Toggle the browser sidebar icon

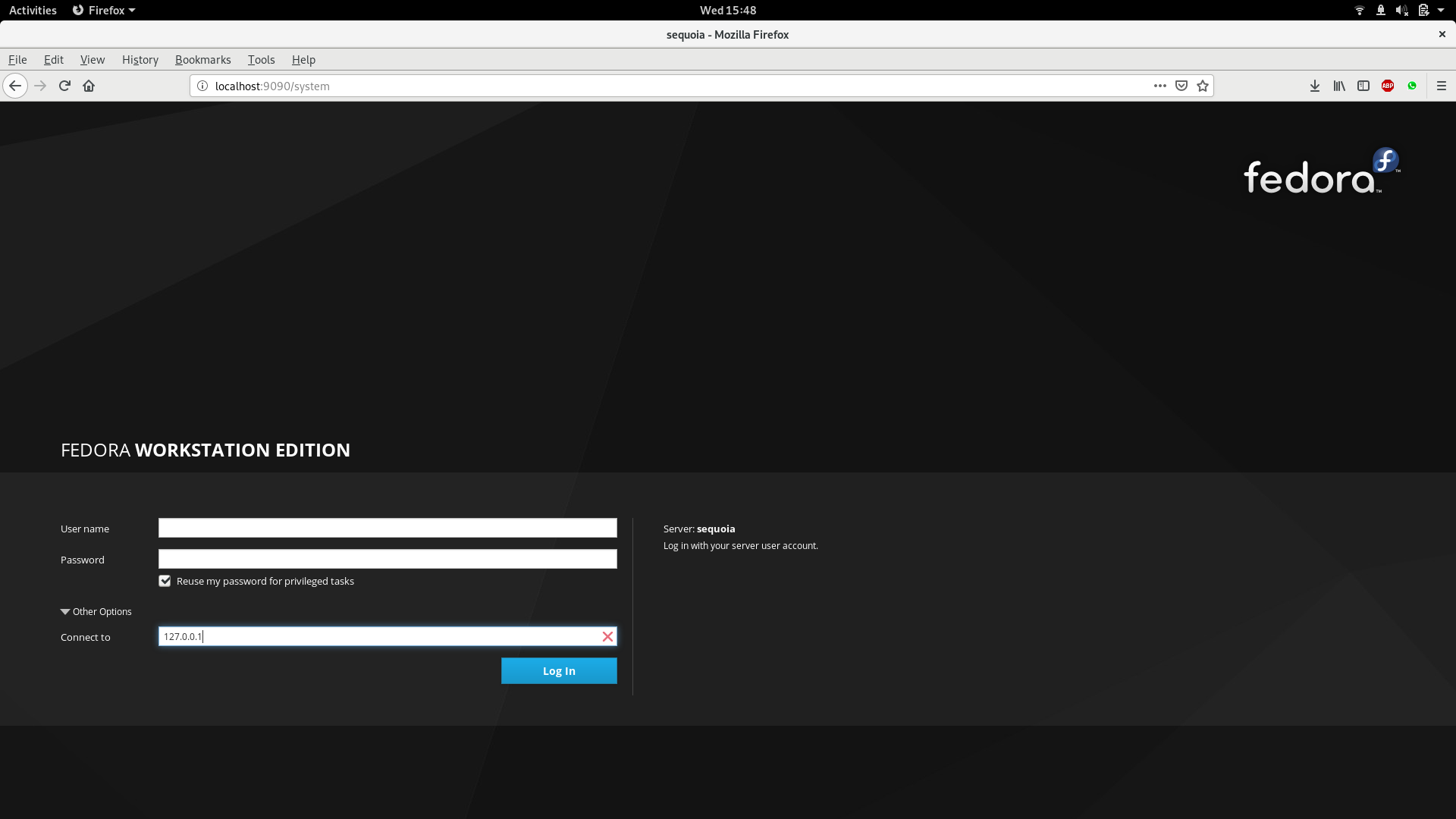point(1363,86)
